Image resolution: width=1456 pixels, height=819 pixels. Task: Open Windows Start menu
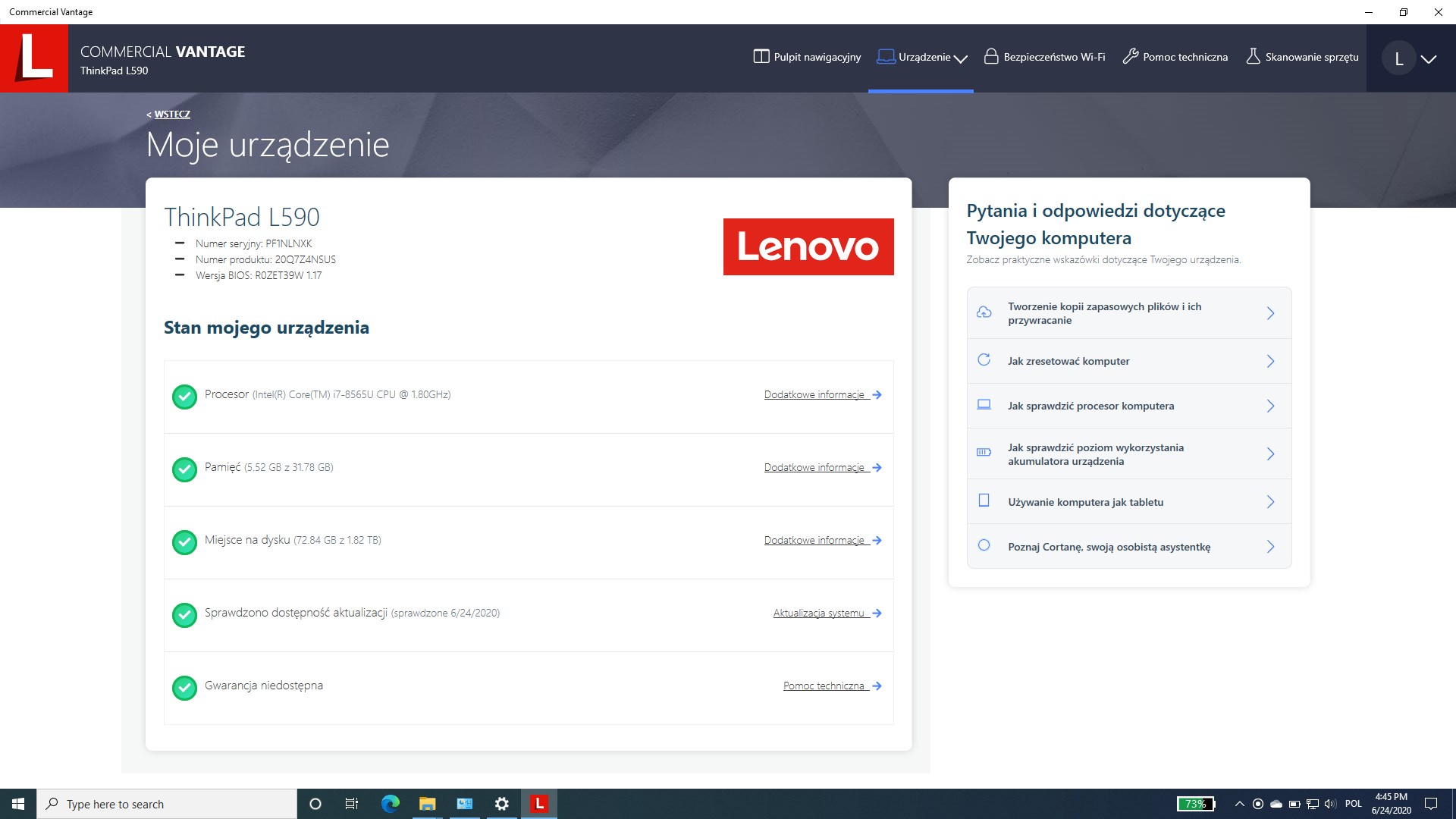(18, 804)
